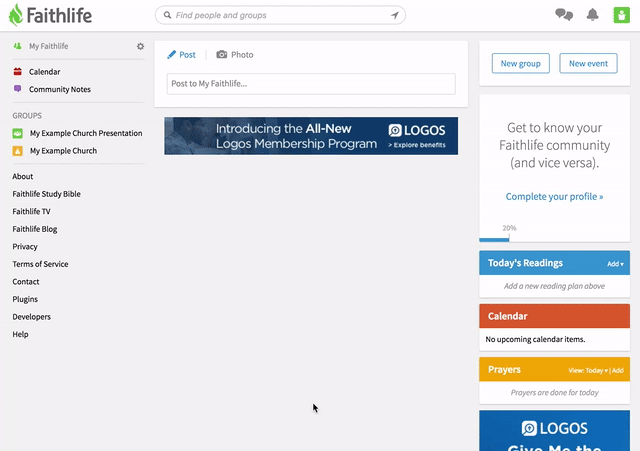Click the search magnifier icon

167,15
